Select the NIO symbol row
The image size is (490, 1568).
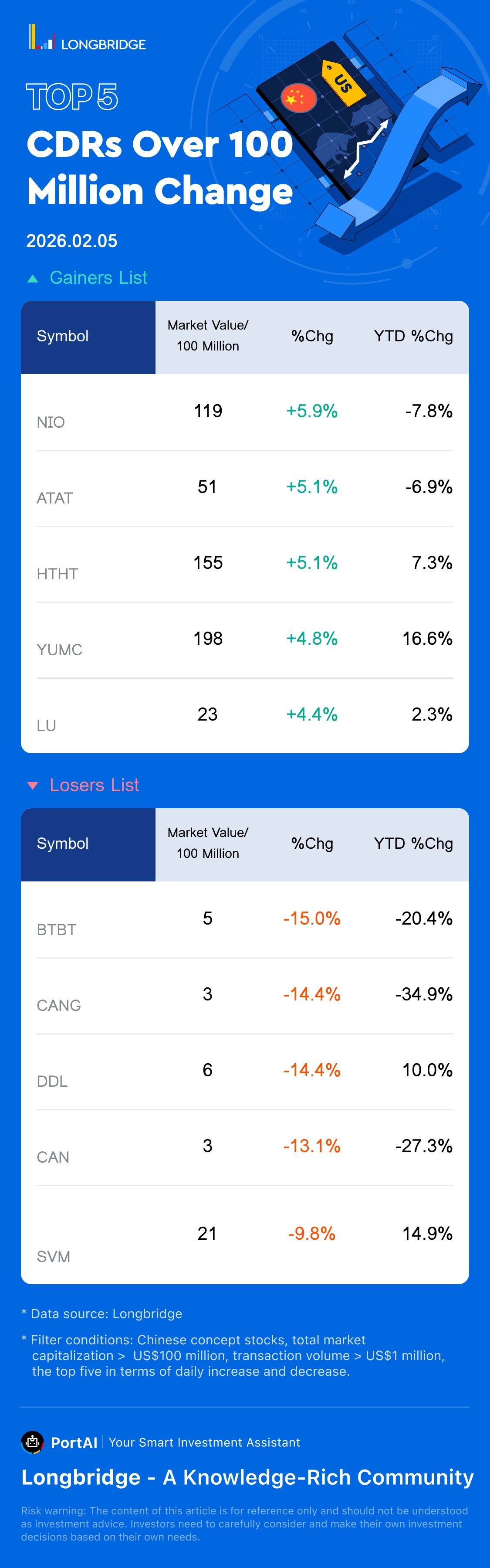pos(51,422)
